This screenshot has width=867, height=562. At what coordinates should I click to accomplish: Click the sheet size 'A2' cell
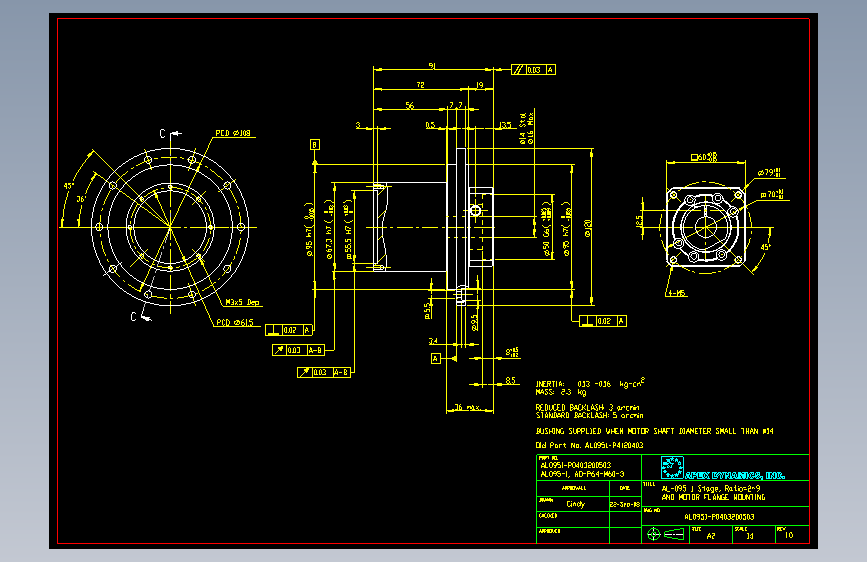711,535
